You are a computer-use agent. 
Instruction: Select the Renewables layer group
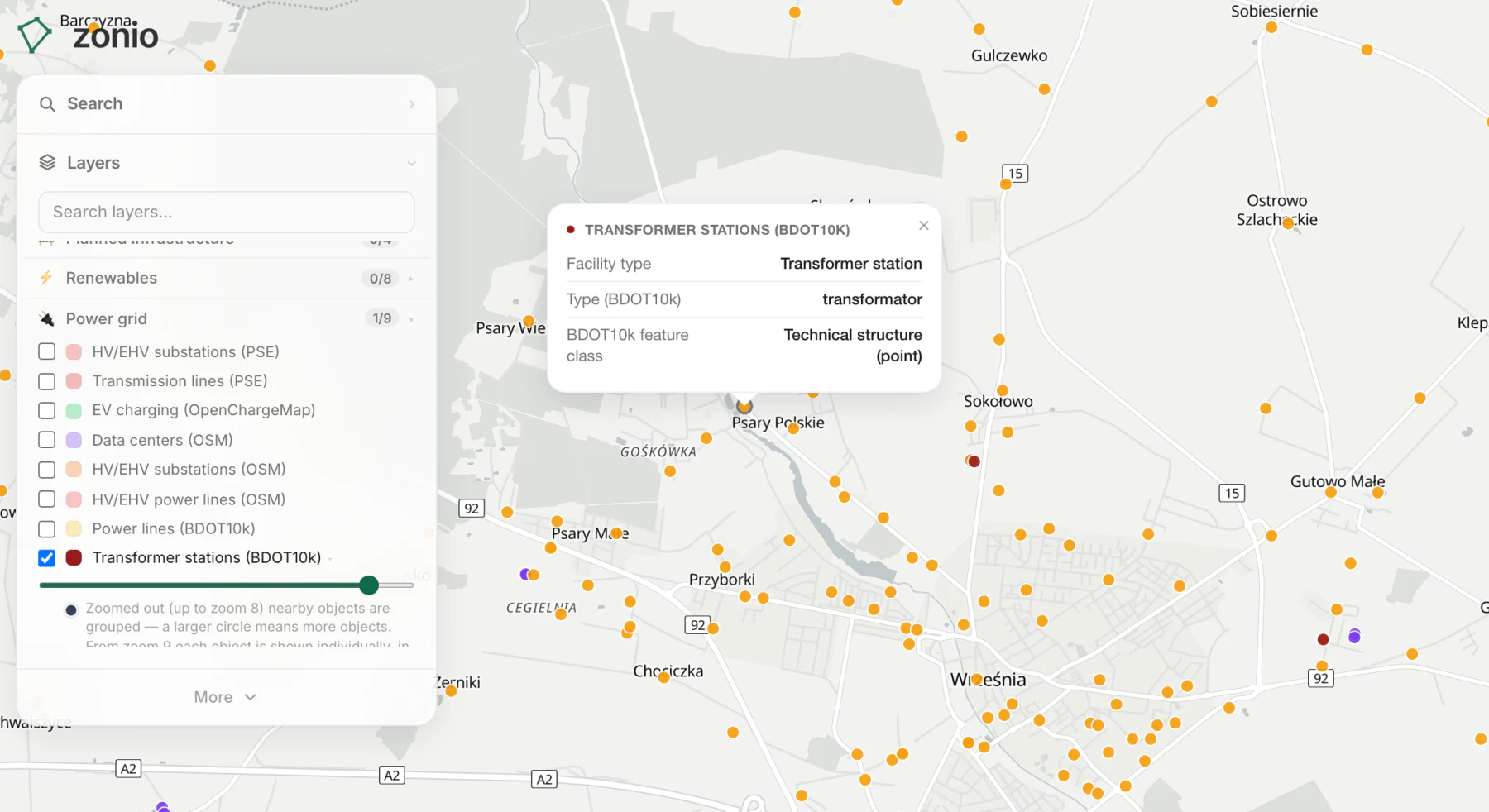pos(227,278)
